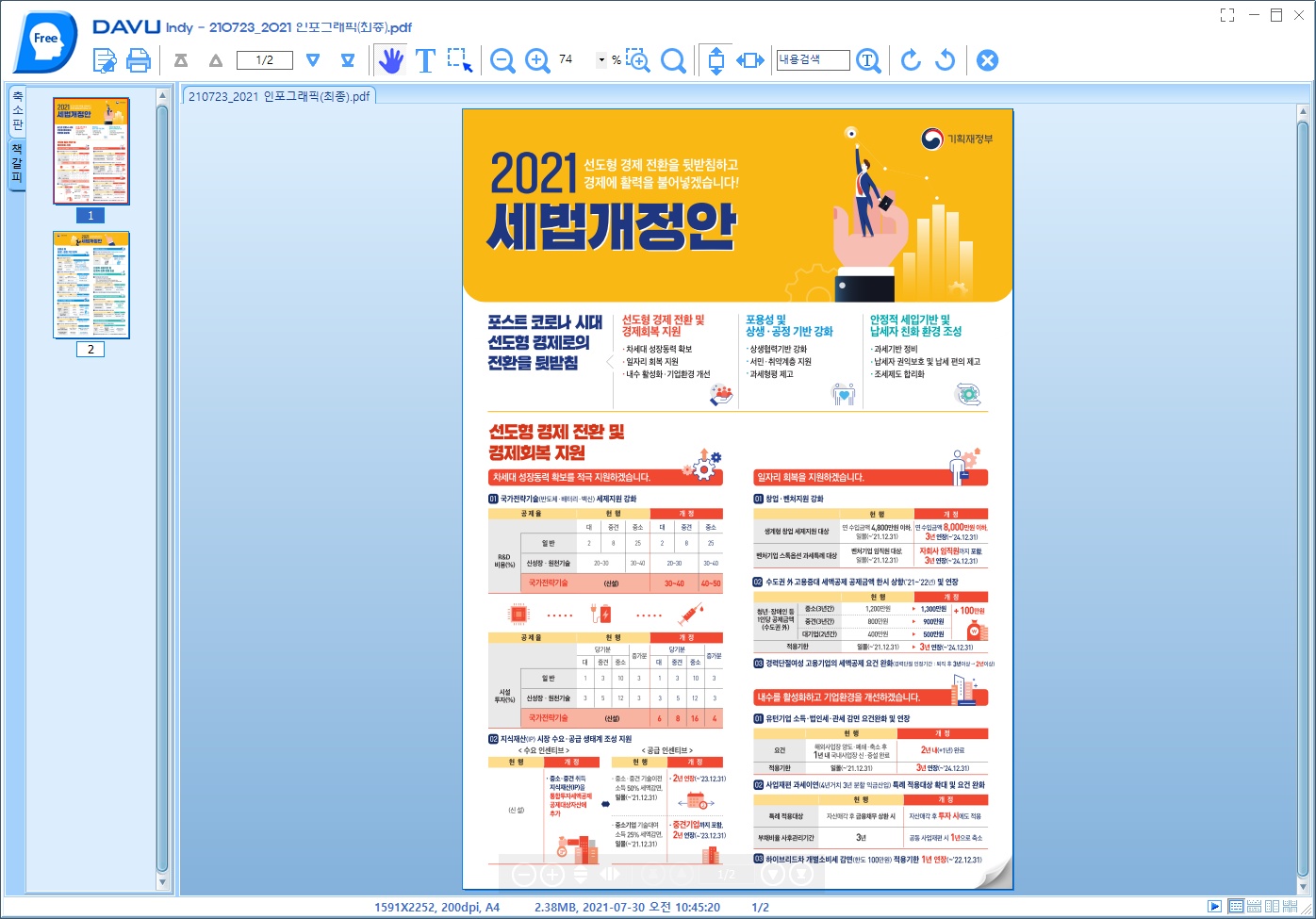The image size is (1316, 919).
Task: Open the document edit icon
Action: tap(105, 60)
